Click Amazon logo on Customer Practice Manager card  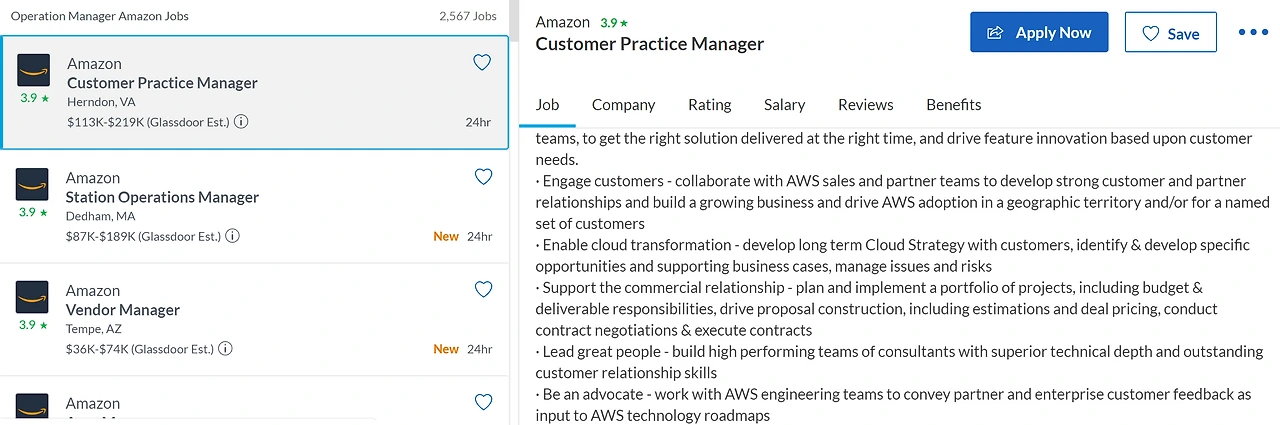33,70
